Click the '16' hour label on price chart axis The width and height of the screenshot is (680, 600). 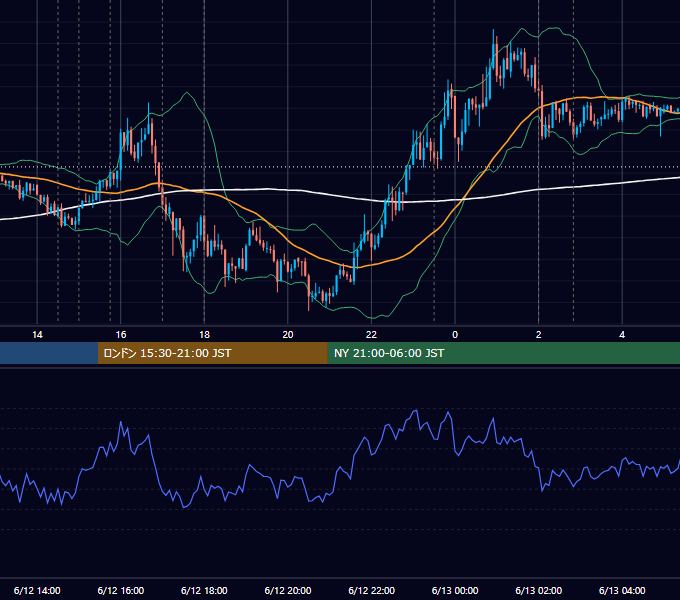pyautogui.click(x=121, y=335)
